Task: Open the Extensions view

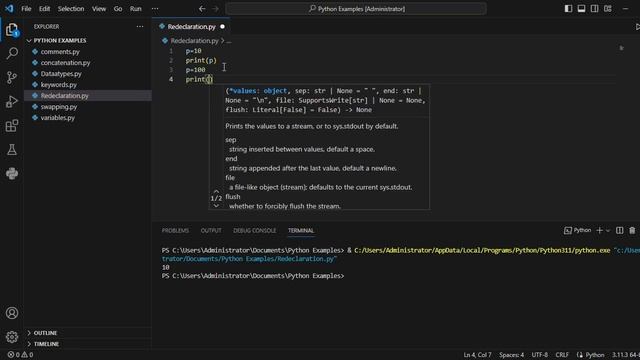Action: 12,125
